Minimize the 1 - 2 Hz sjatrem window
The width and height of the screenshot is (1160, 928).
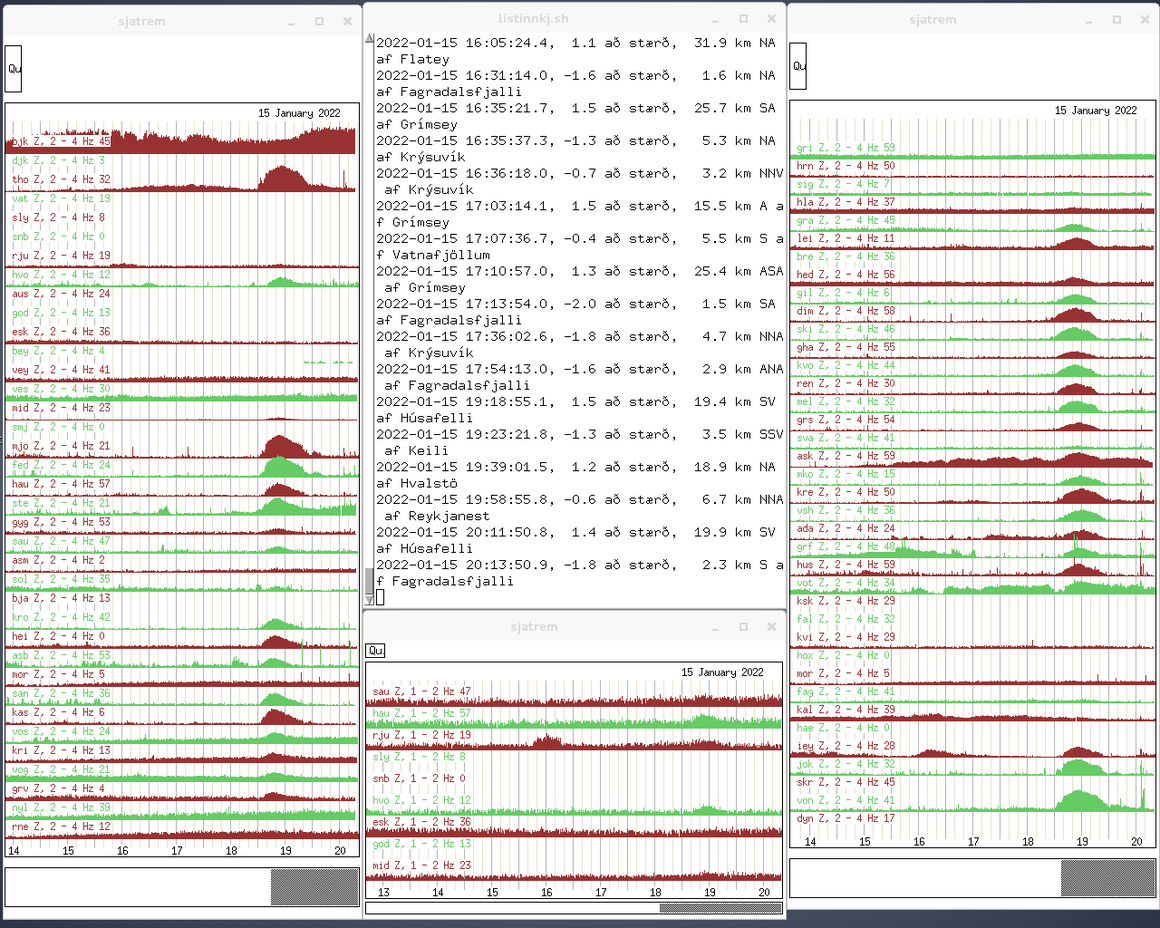(x=716, y=627)
